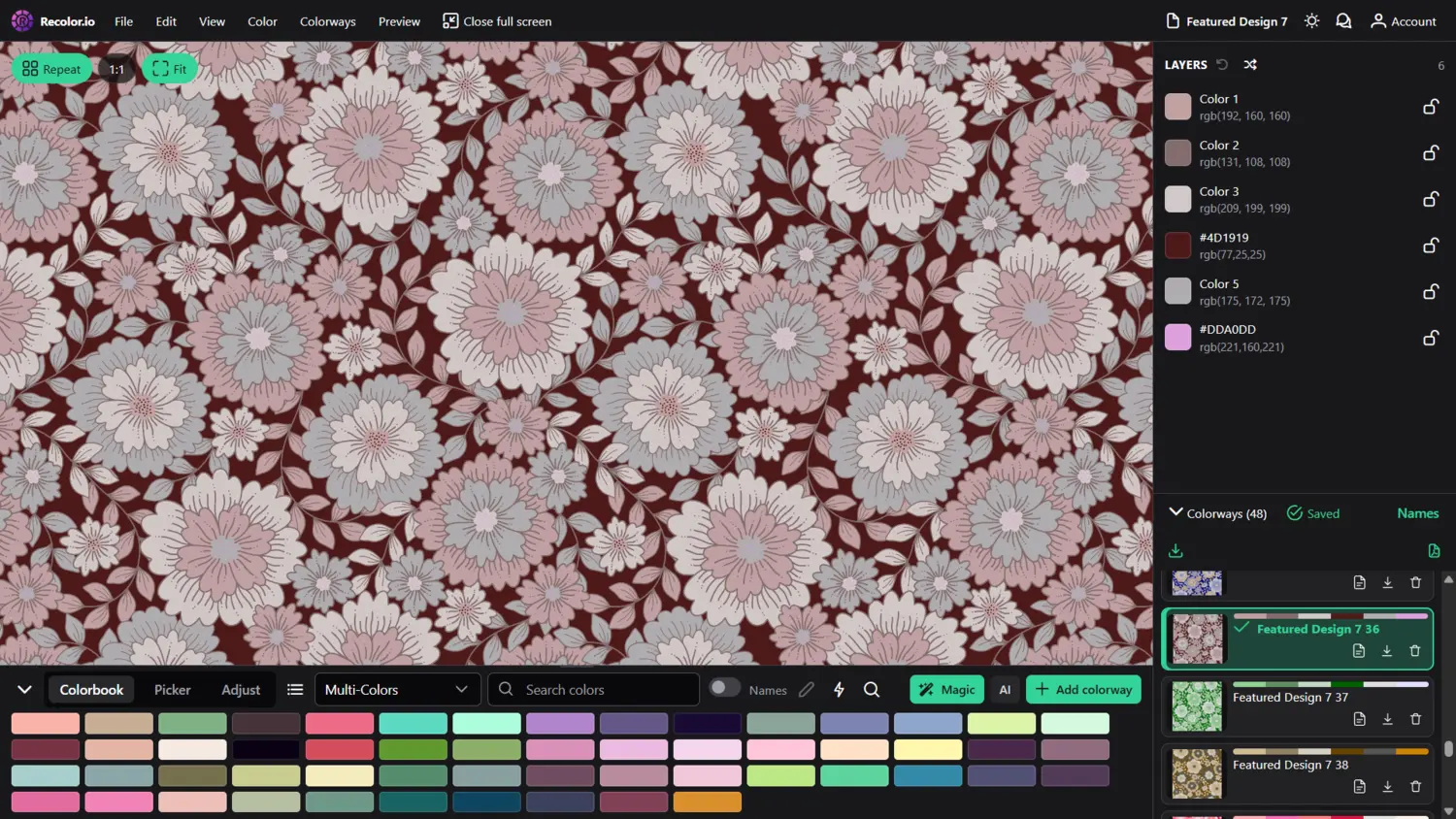Toggle the Names switch in color toolbar

click(724, 688)
